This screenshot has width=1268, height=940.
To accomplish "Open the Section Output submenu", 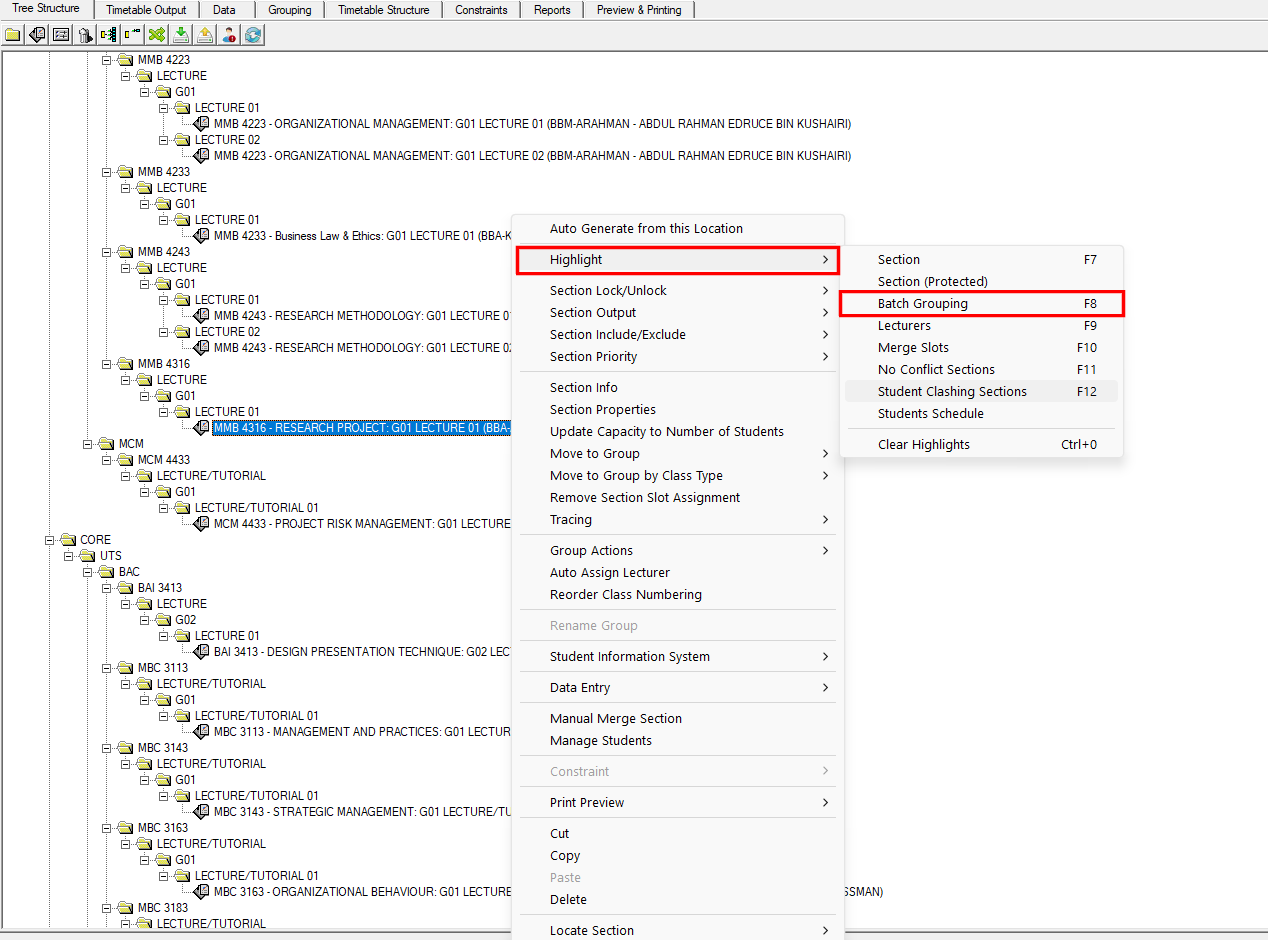I will (x=678, y=312).
